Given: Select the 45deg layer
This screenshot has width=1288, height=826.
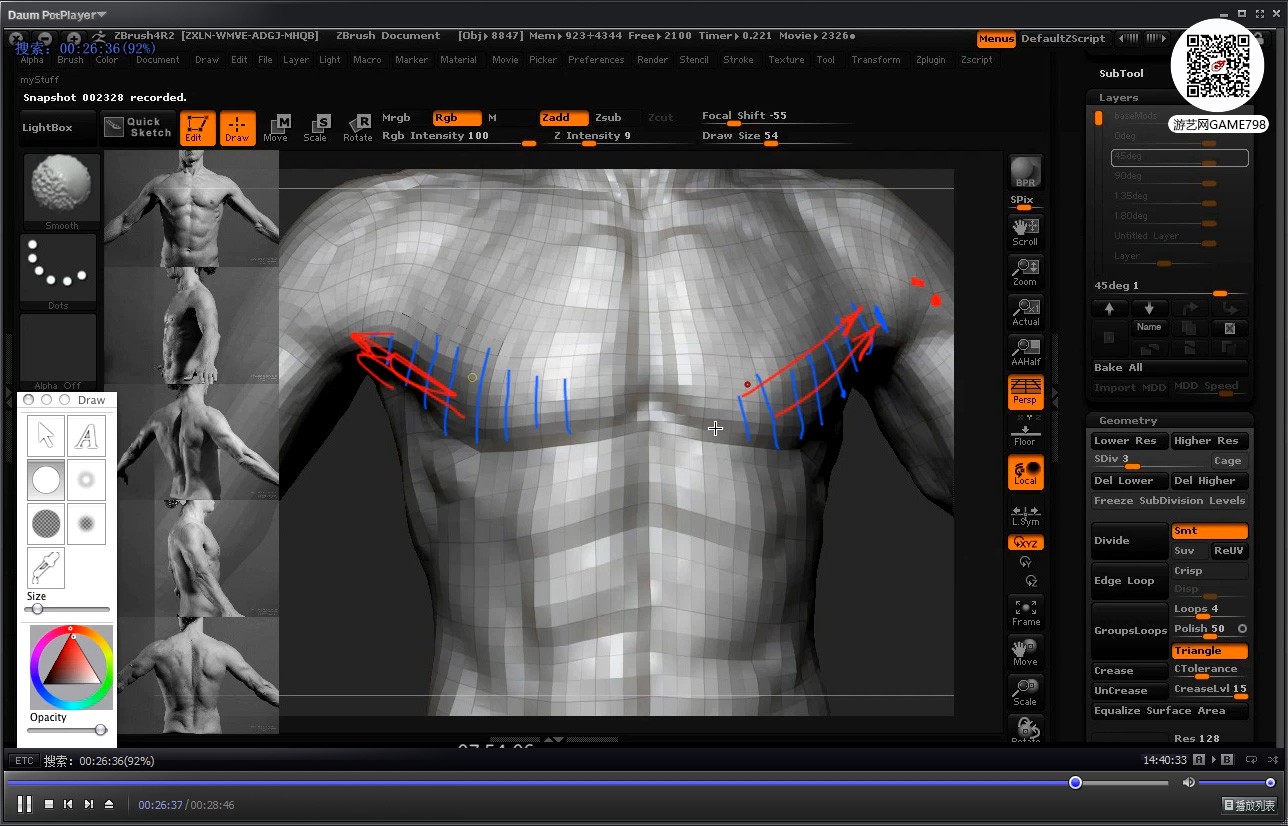Looking at the screenshot, I should pyautogui.click(x=1180, y=157).
